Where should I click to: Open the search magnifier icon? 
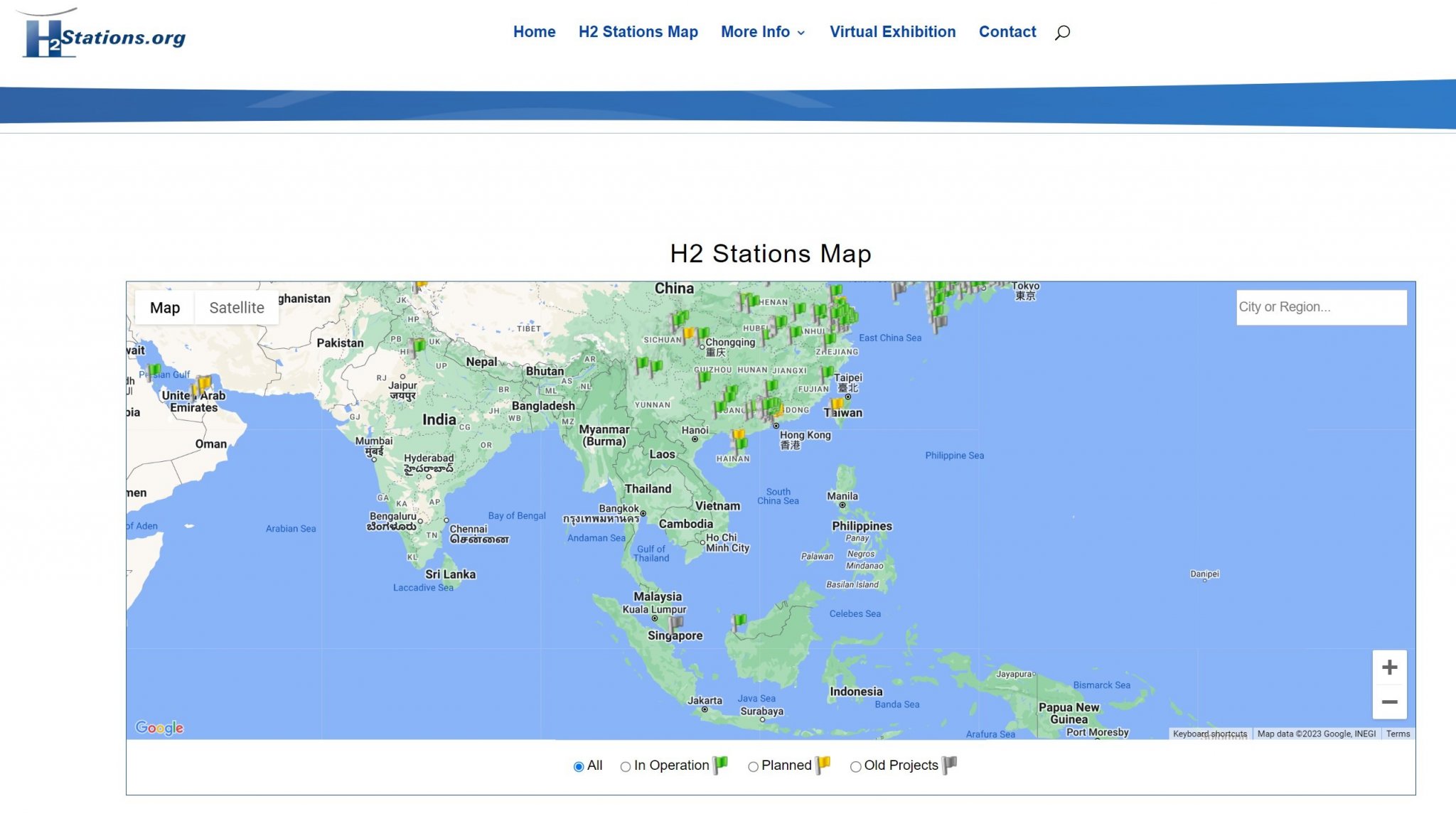click(1062, 32)
